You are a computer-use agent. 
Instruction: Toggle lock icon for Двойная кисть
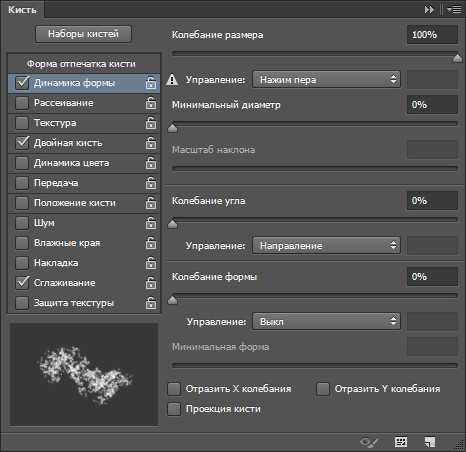point(151,143)
